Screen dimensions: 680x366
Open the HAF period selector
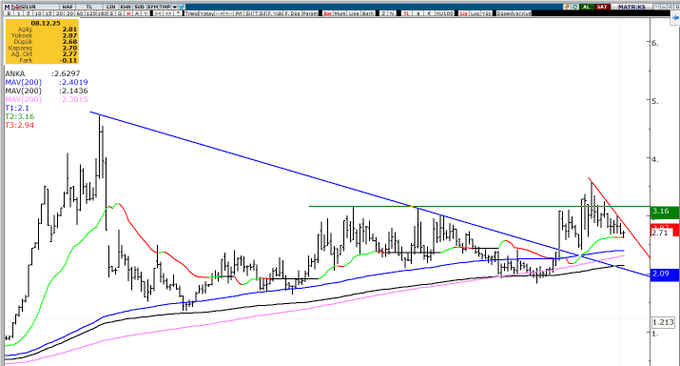click(x=68, y=7)
